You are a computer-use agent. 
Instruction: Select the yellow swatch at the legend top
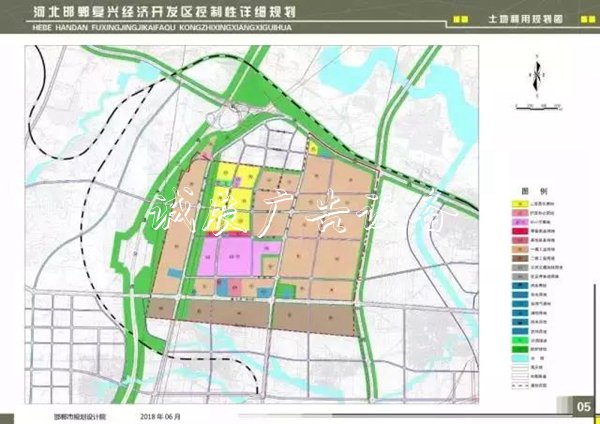[x=519, y=204]
